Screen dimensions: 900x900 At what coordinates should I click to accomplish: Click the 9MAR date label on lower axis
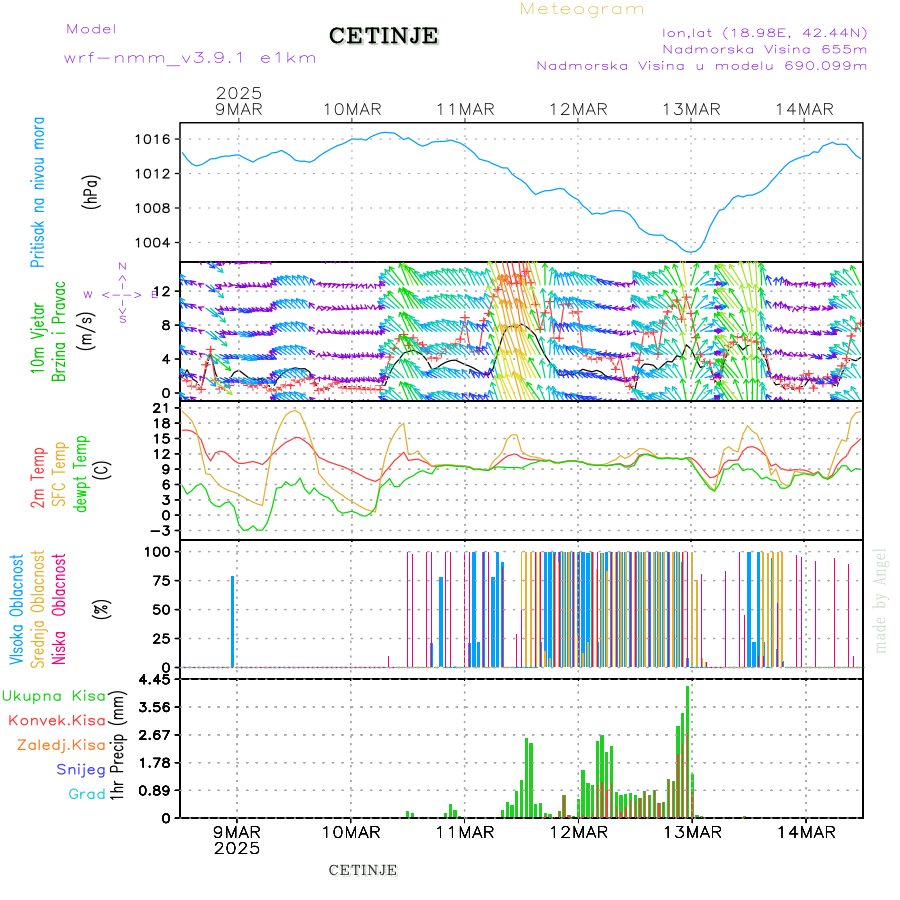(236, 832)
